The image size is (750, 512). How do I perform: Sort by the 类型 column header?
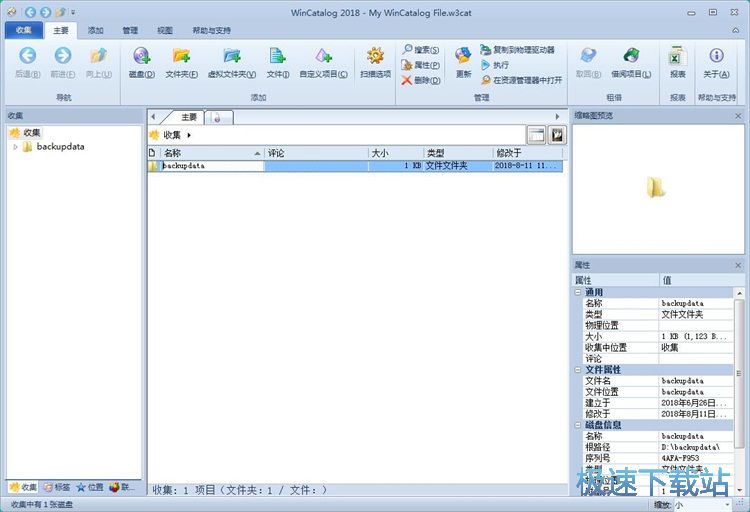pyautogui.click(x=458, y=153)
